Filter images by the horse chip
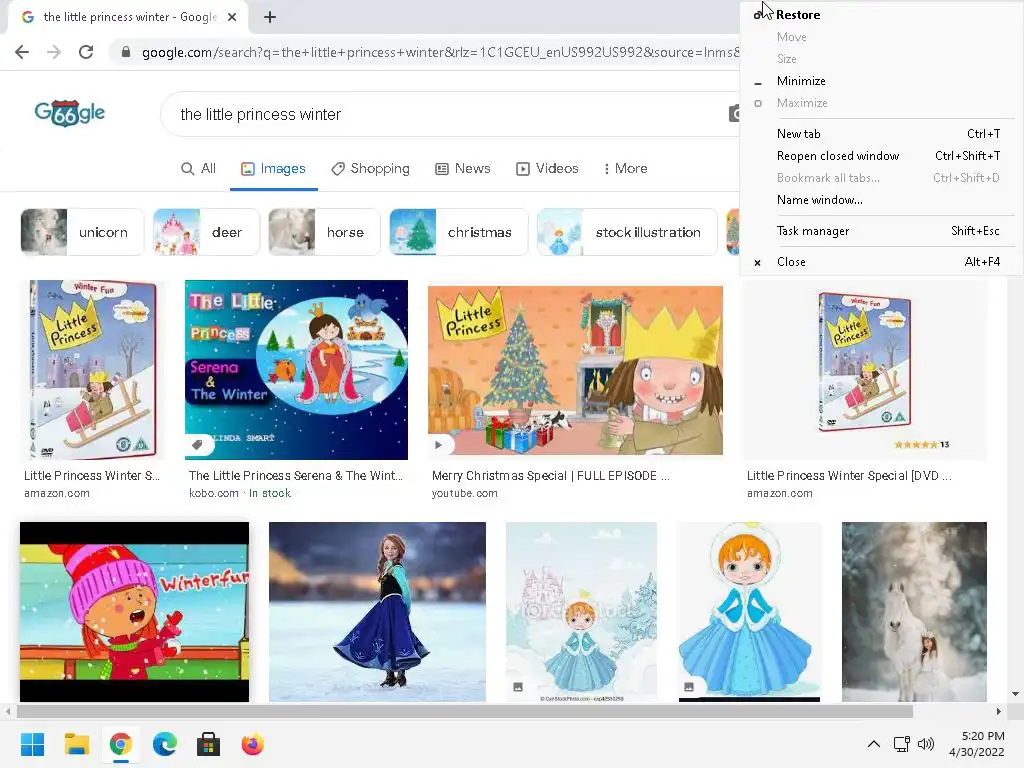The width and height of the screenshot is (1024, 768). coord(325,232)
